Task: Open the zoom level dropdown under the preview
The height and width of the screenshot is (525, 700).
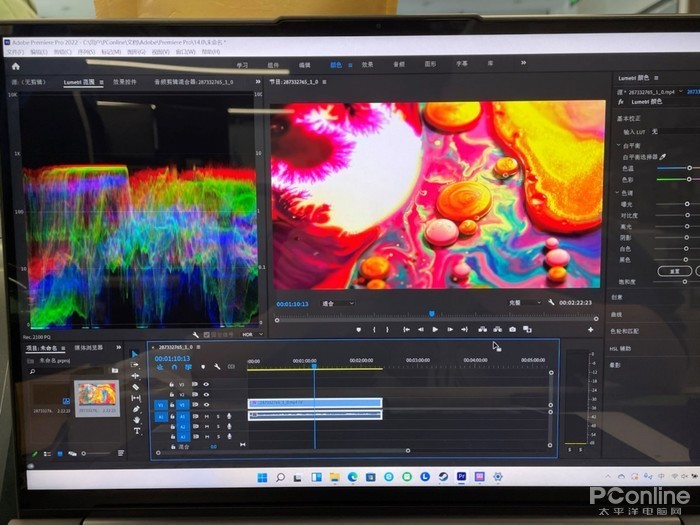Action: (x=338, y=302)
